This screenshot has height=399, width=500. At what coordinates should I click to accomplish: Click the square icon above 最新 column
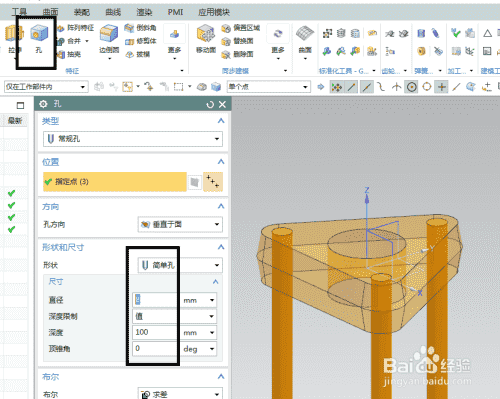coord(20,105)
